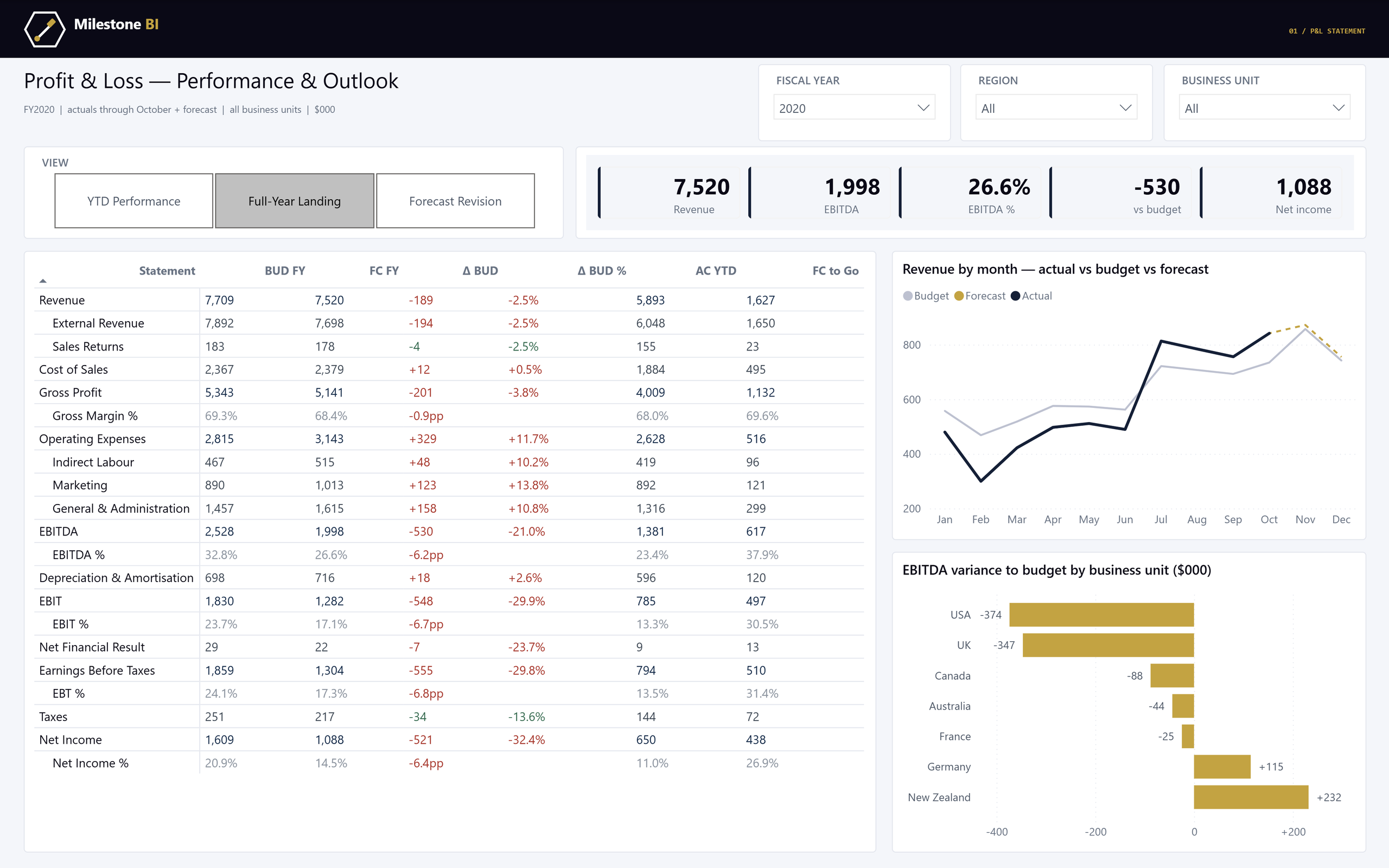Viewport: 1389px width, 868px height.
Task: Click the 01 / P&L STATEMENT page label
Action: click(1327, 31)
